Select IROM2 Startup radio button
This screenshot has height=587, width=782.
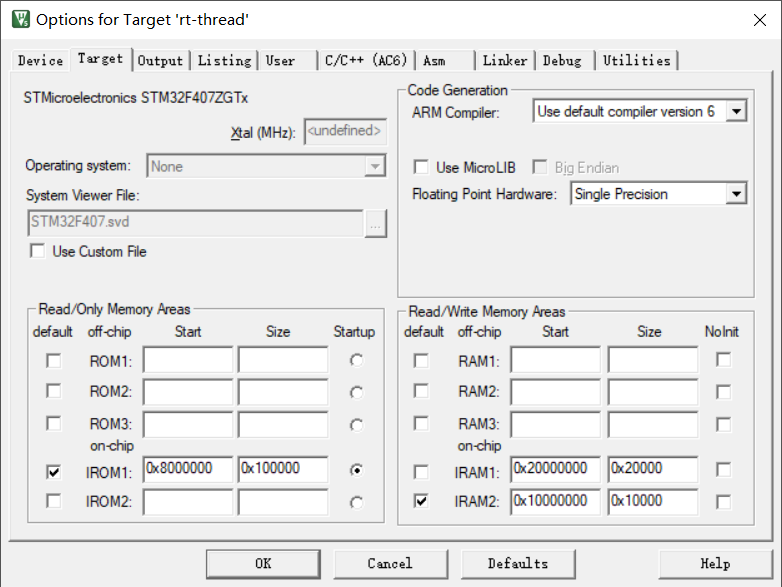pos(356,503)
